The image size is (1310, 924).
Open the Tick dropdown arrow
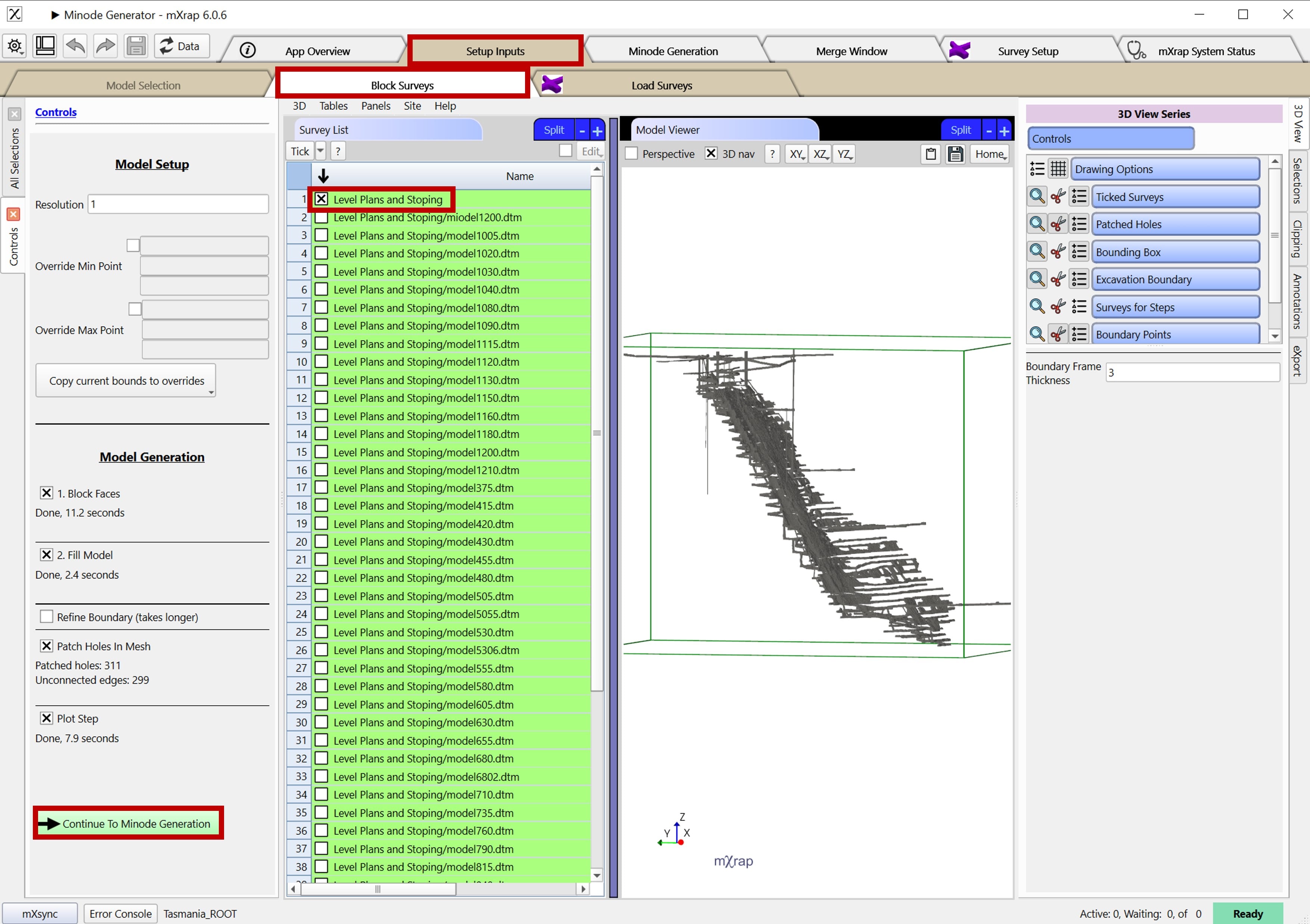point(321,151)
